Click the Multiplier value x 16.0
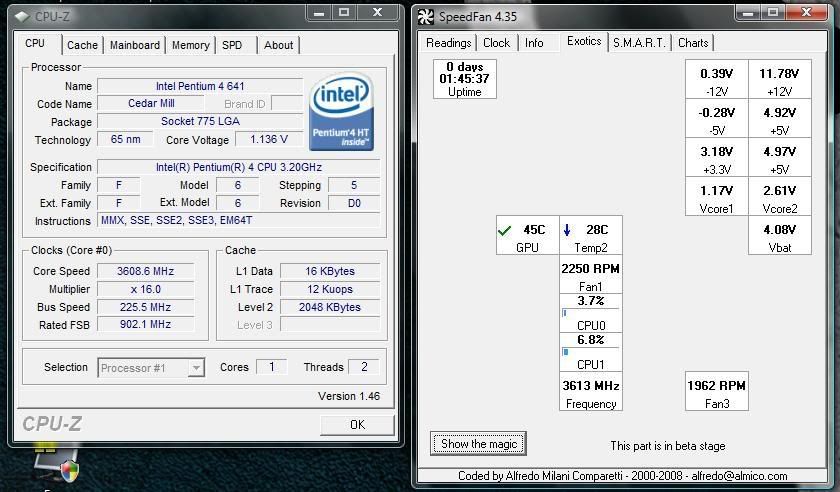 146,289
